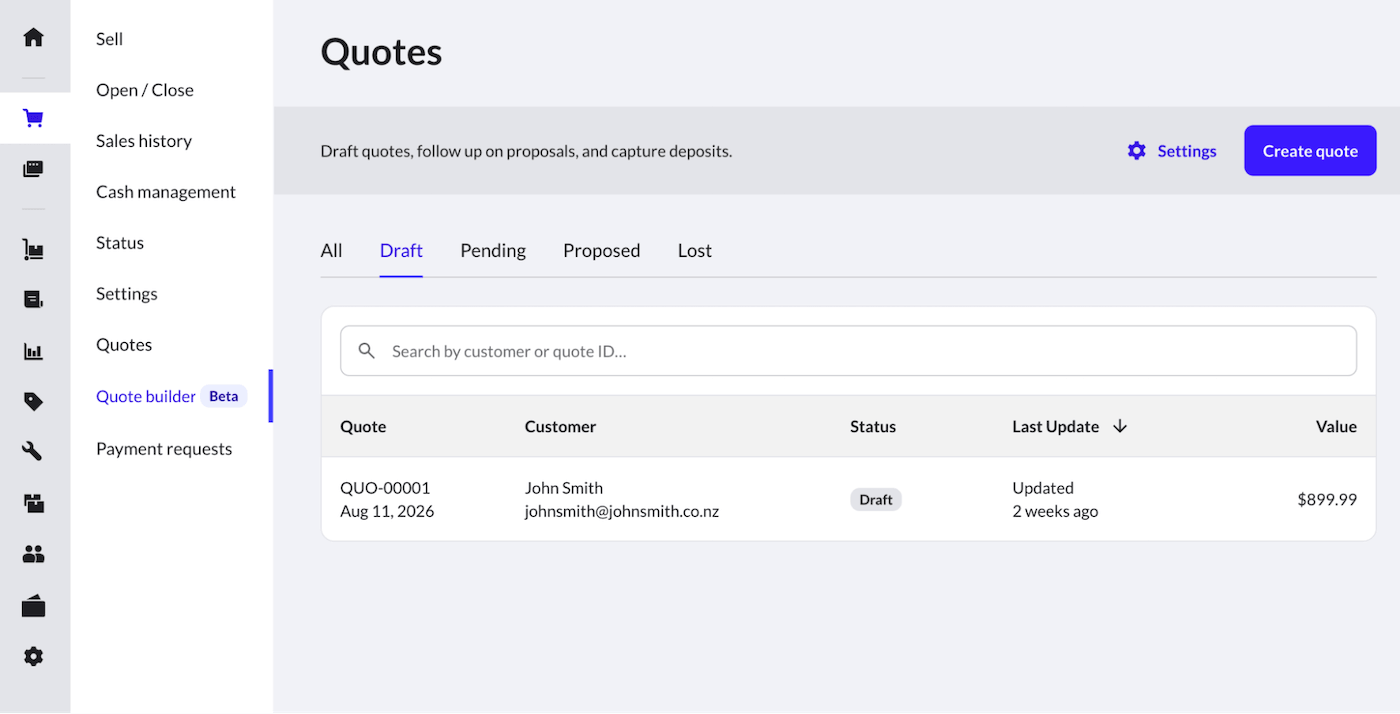Open the wrench icon in sidebar
Image resolution: width=1400 pixels, height=714 pixels.
coord(34,451)
